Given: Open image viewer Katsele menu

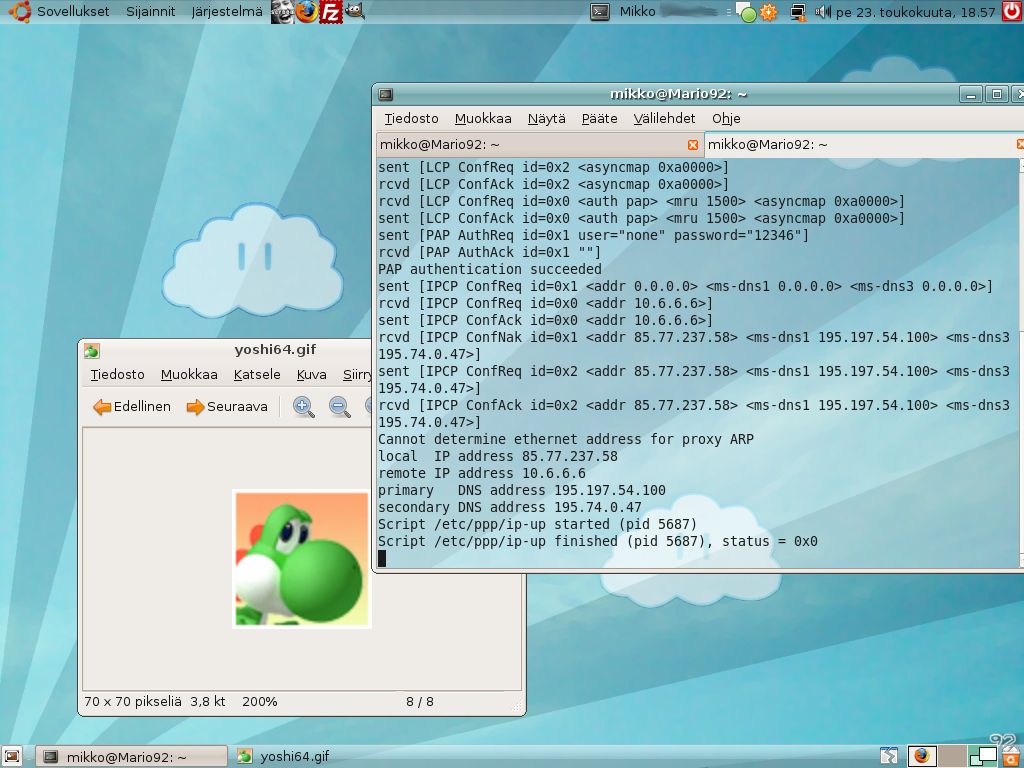Looking at the screenshot, I should pyautogui.click(x=257, y=374).
